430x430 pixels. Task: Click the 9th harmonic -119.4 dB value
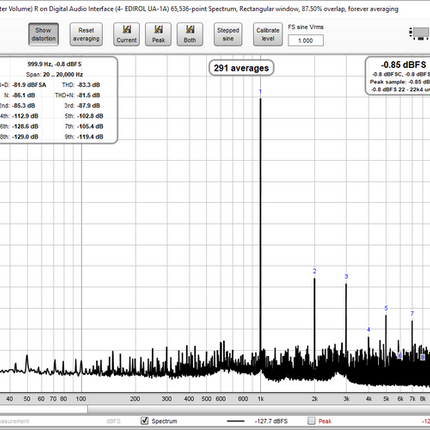[x=90, y=137]
